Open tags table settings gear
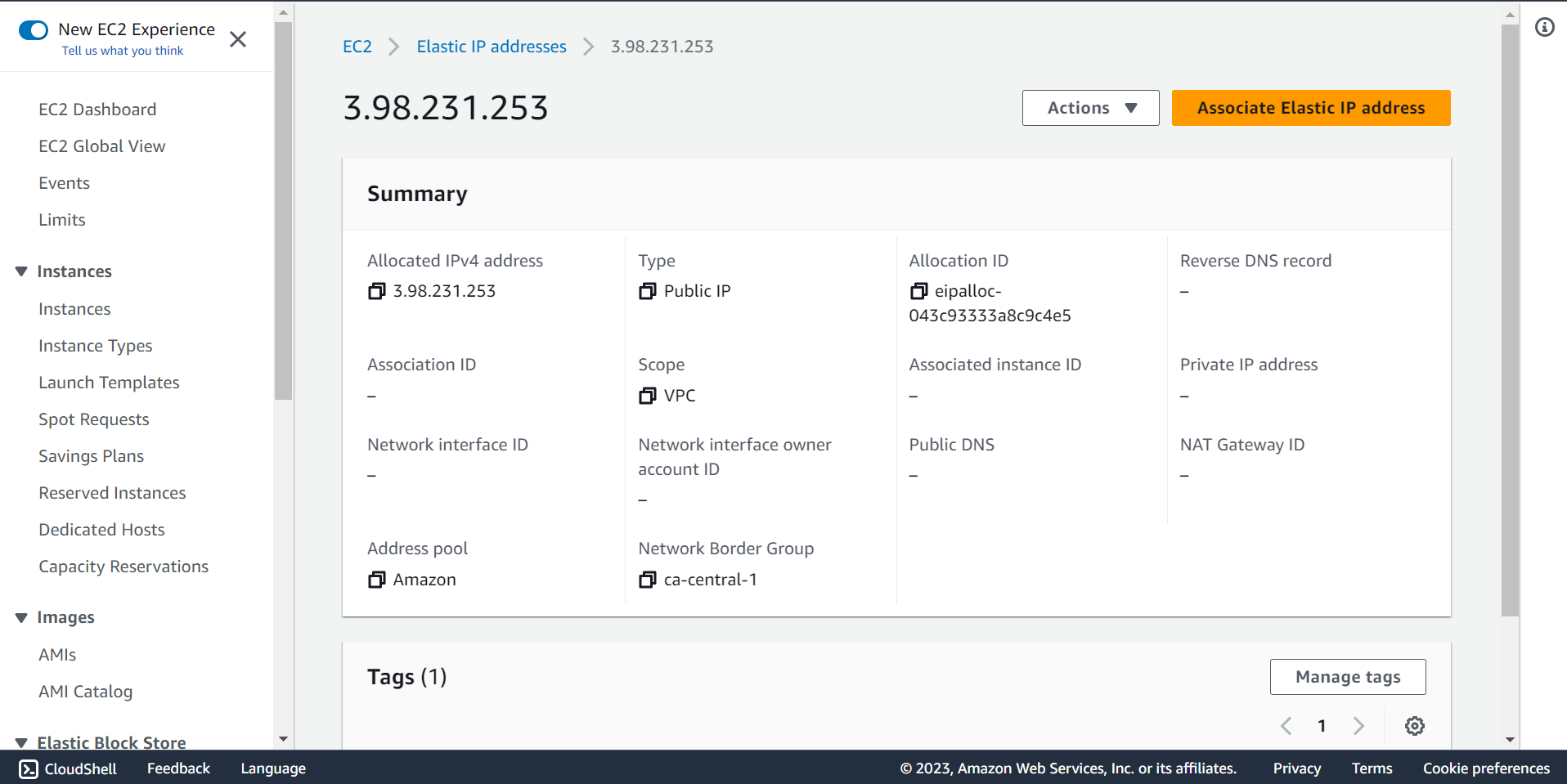This screenshot has width=1567, height=784. coord(1414,726)
